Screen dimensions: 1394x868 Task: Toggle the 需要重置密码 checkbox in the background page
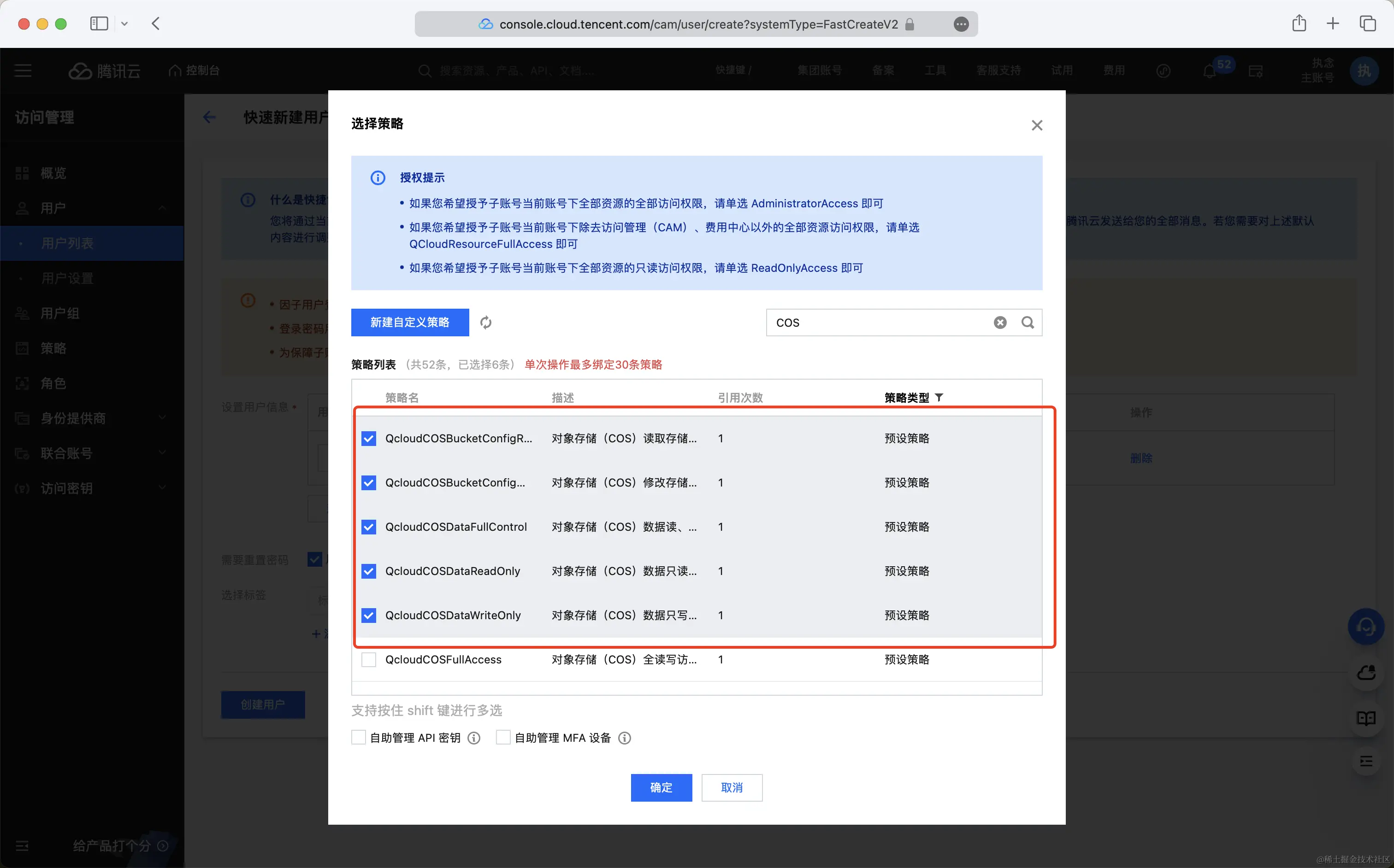(315, 559)
